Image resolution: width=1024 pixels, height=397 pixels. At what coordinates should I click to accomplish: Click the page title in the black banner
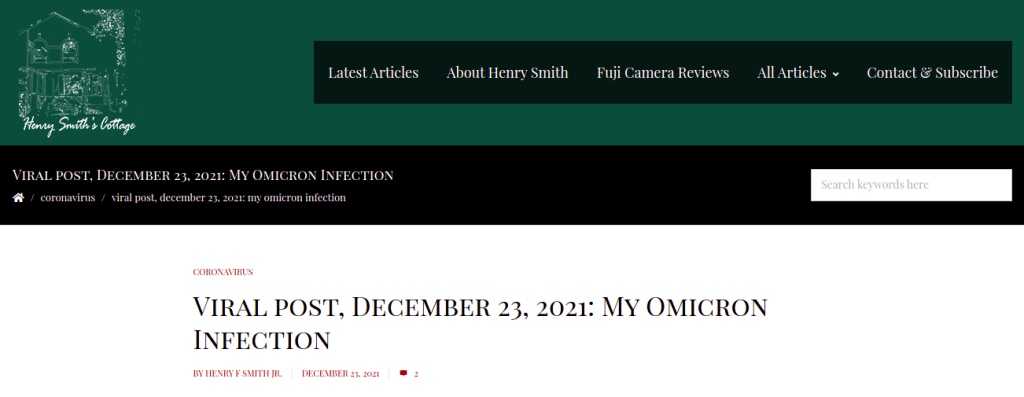point(202,175)
